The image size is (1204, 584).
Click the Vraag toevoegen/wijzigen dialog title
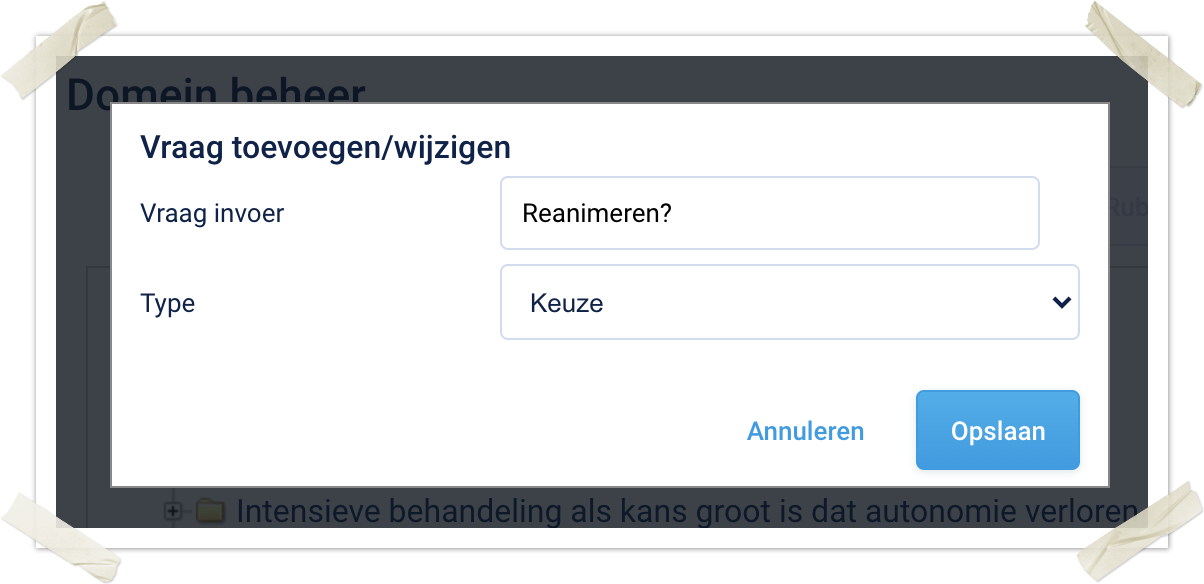tap(325, 148)
